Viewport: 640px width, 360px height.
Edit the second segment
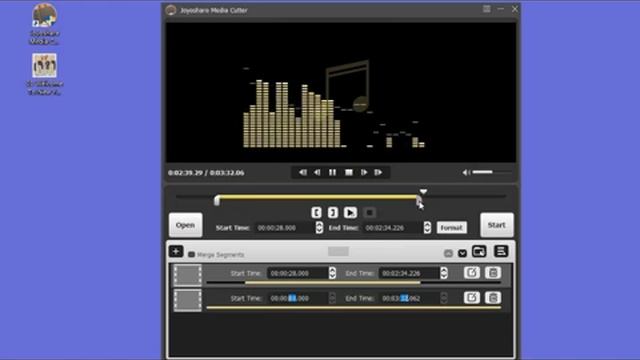472,298
